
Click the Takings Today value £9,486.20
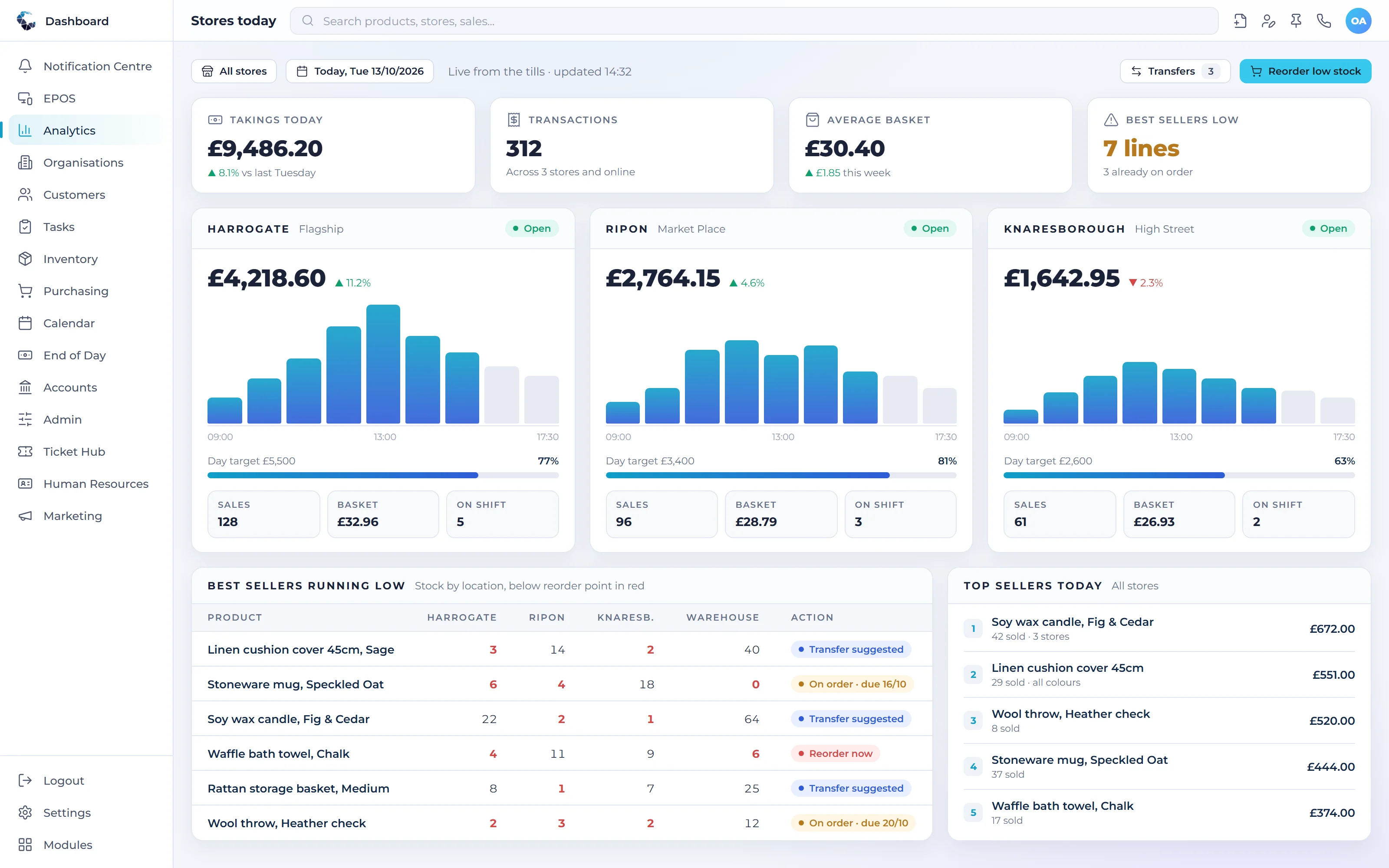tap(265, 149)
